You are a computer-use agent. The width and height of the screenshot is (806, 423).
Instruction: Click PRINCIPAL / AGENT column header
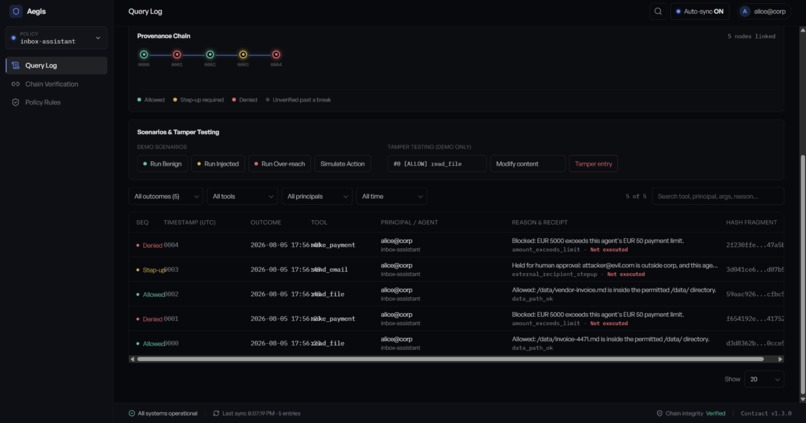pos(409,223)
